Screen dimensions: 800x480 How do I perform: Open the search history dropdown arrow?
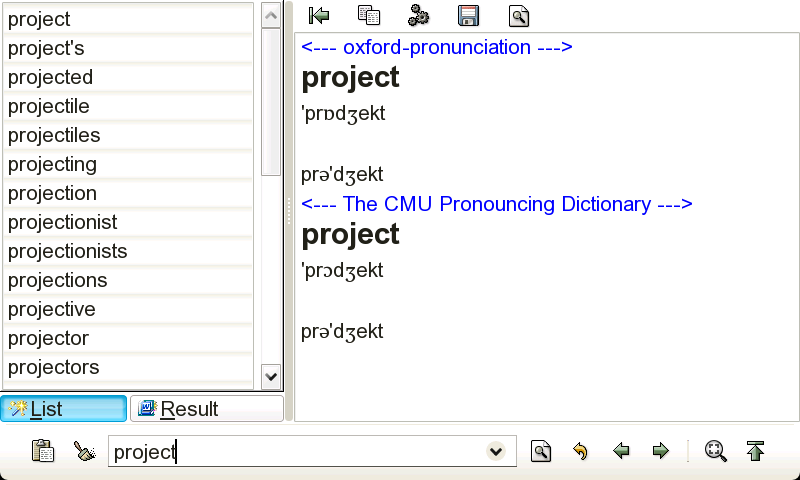(x=495, y=452)
